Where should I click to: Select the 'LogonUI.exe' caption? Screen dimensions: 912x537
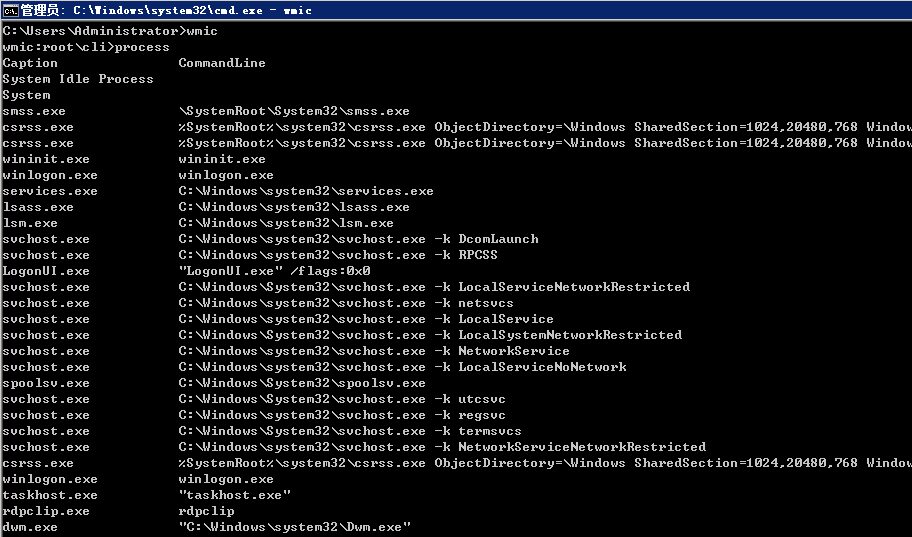point(46,271)
